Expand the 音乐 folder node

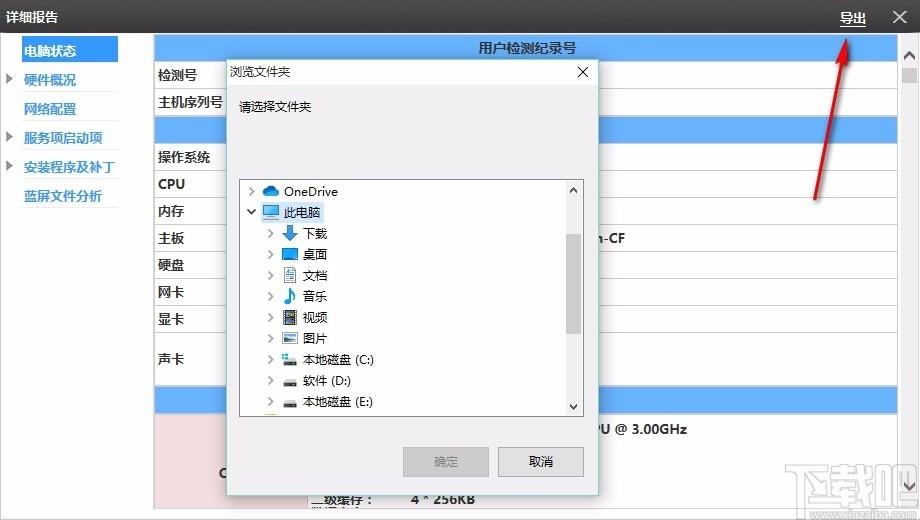pos(270,296)
